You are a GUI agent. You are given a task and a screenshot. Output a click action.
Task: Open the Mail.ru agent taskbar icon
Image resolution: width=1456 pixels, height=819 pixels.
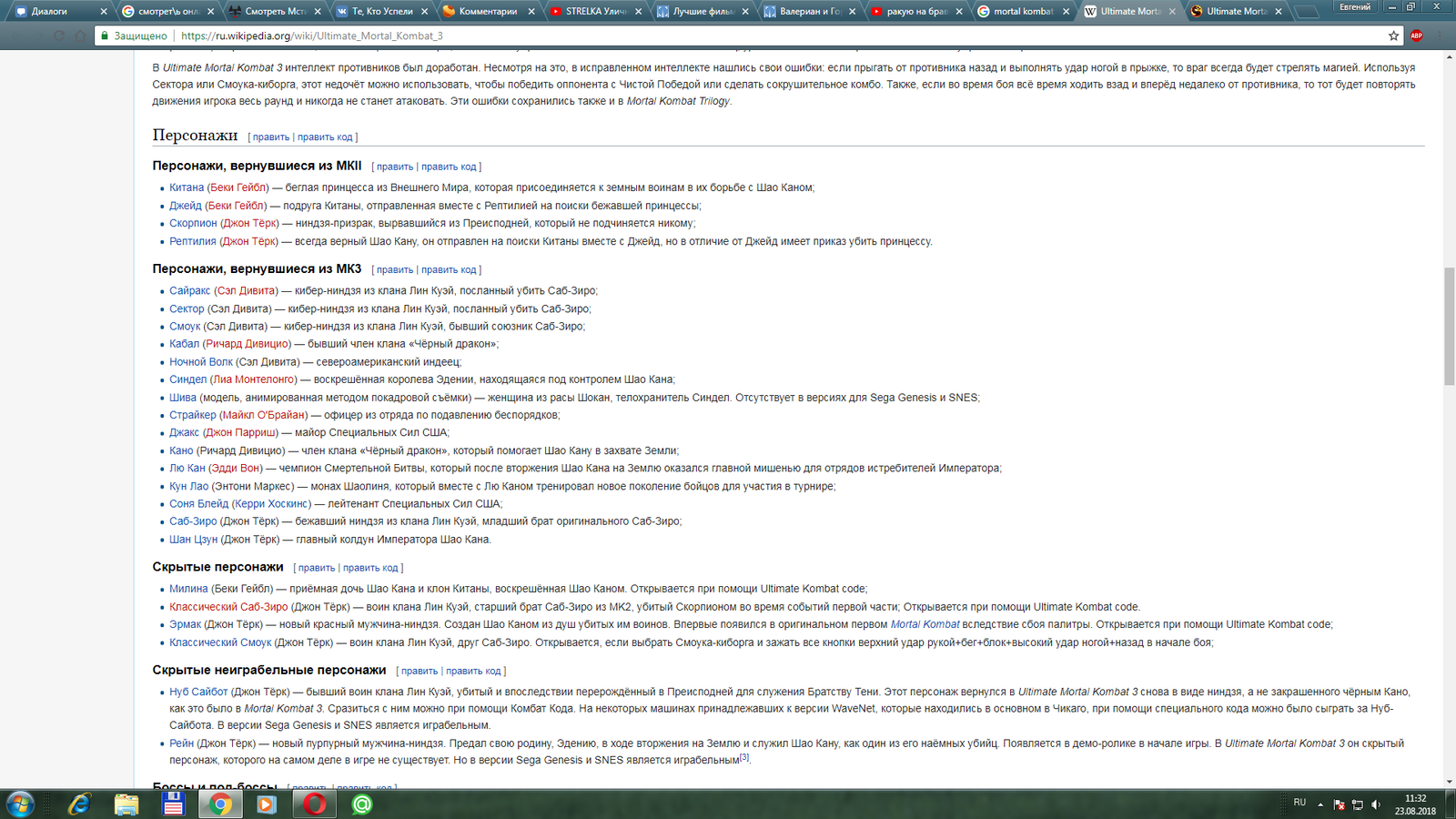coord(362,804)
